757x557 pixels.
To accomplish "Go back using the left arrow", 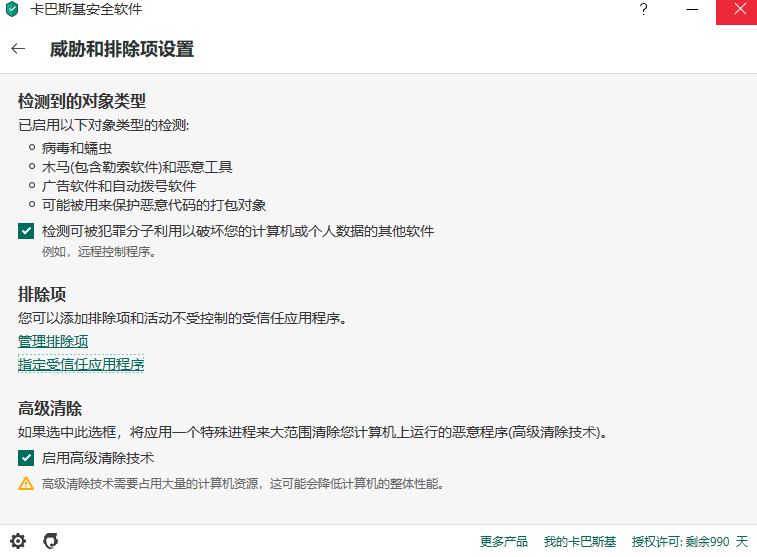I will point(18,48).
